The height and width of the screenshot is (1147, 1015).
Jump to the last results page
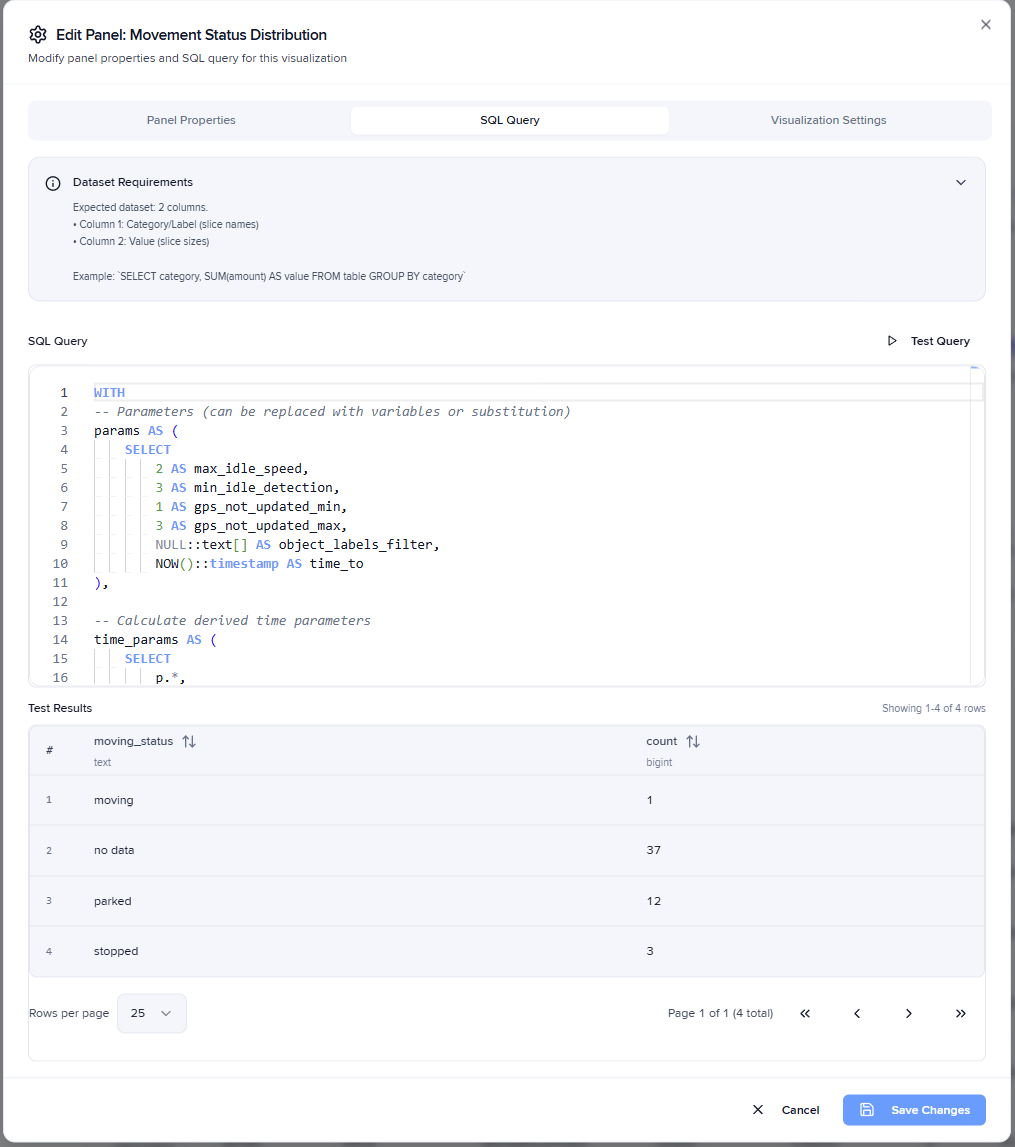point(961,1013)
